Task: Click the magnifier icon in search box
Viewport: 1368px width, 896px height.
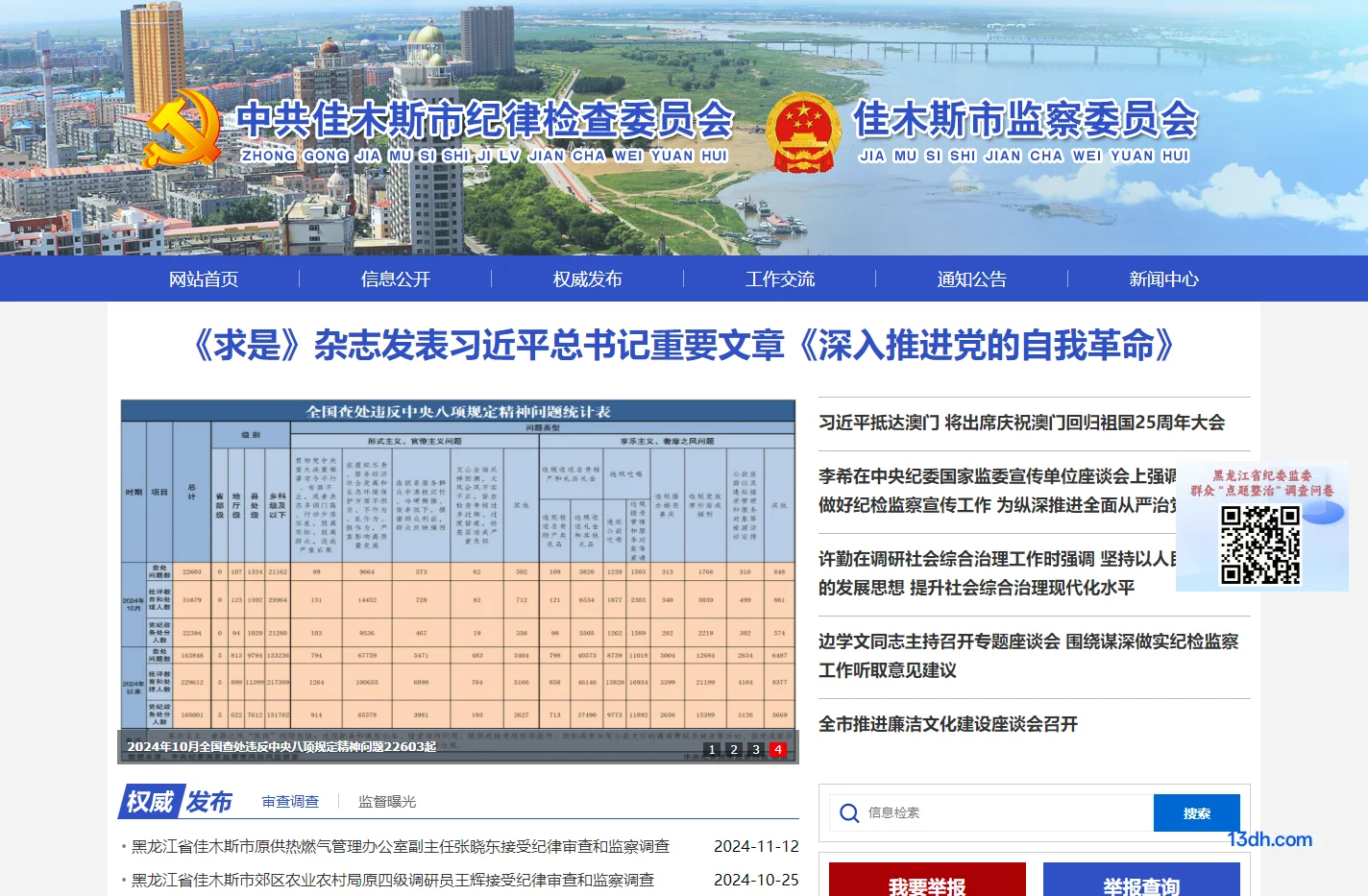Action: point(849,813)
